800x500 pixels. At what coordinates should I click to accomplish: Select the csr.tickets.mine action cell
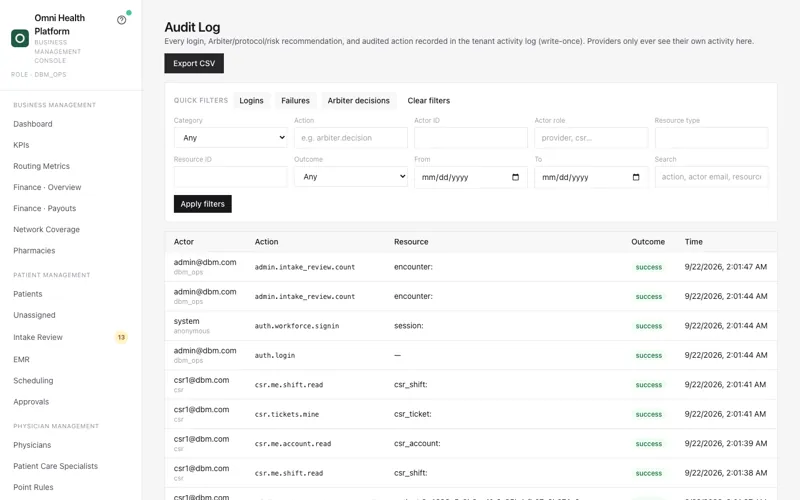pyautogui.click(x=287, y=414)
